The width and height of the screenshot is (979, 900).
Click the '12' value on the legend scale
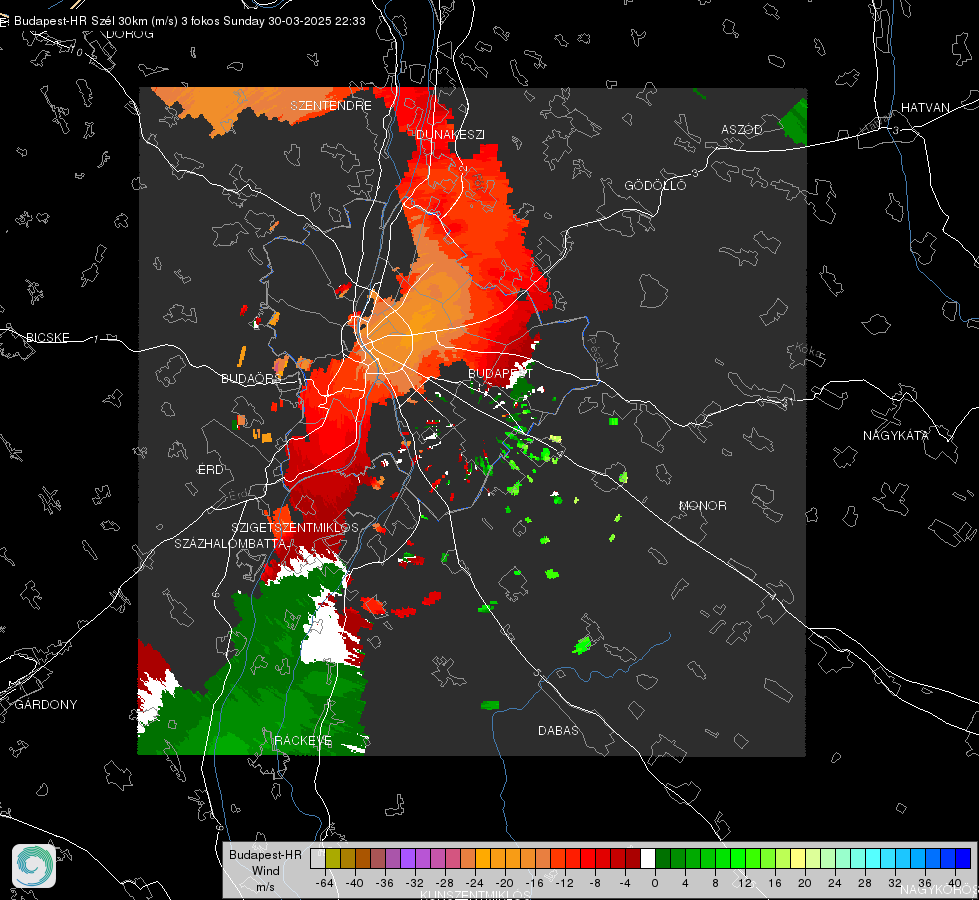click(x=745, y=883)
